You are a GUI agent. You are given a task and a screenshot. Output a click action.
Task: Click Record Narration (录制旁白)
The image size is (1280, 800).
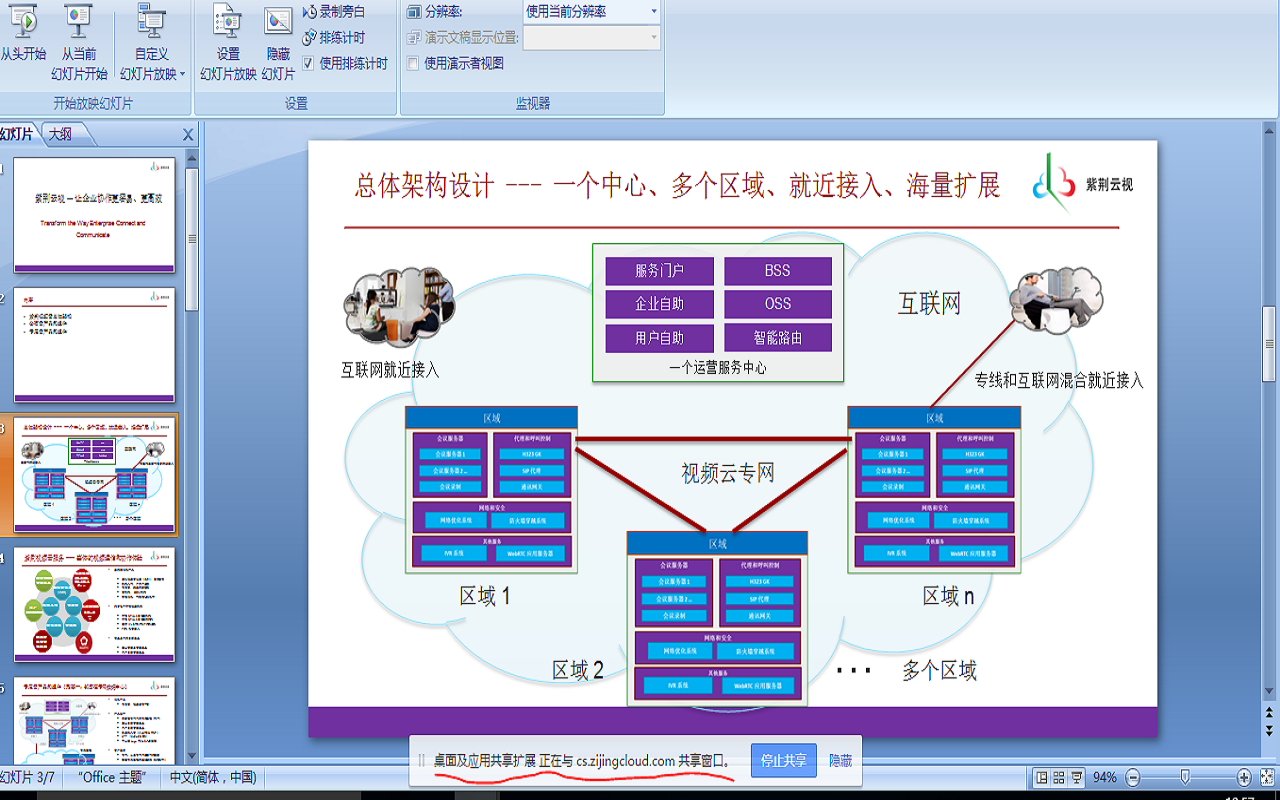(334, 12)
